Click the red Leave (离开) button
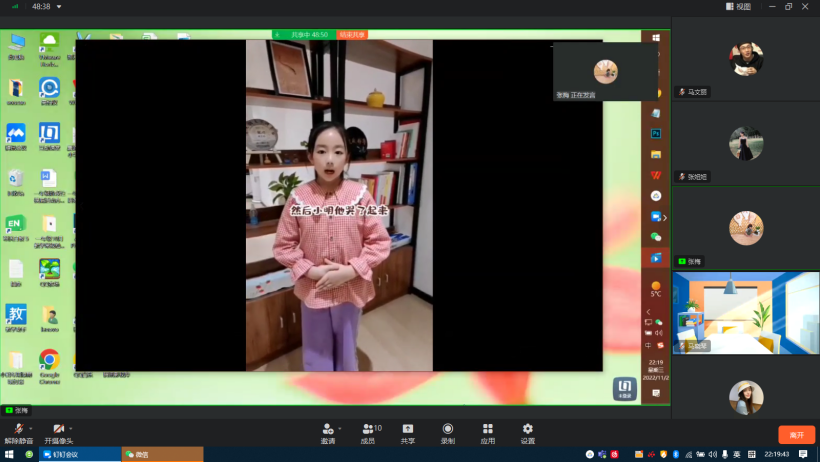This screenshot has height=462, width=820. [x=796, y=435]
